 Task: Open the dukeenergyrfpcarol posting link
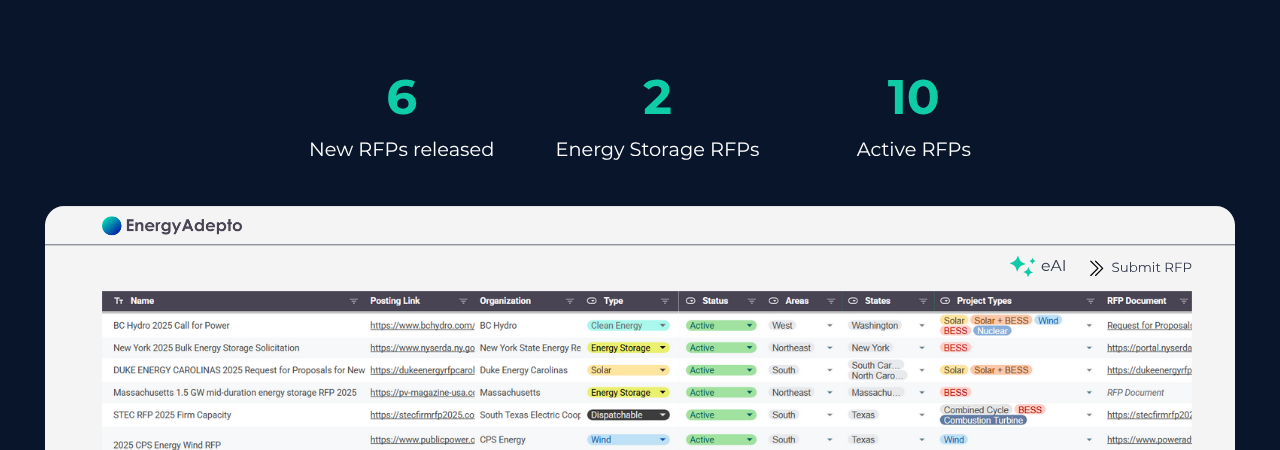pyautogui.click(x=422, y=370)
